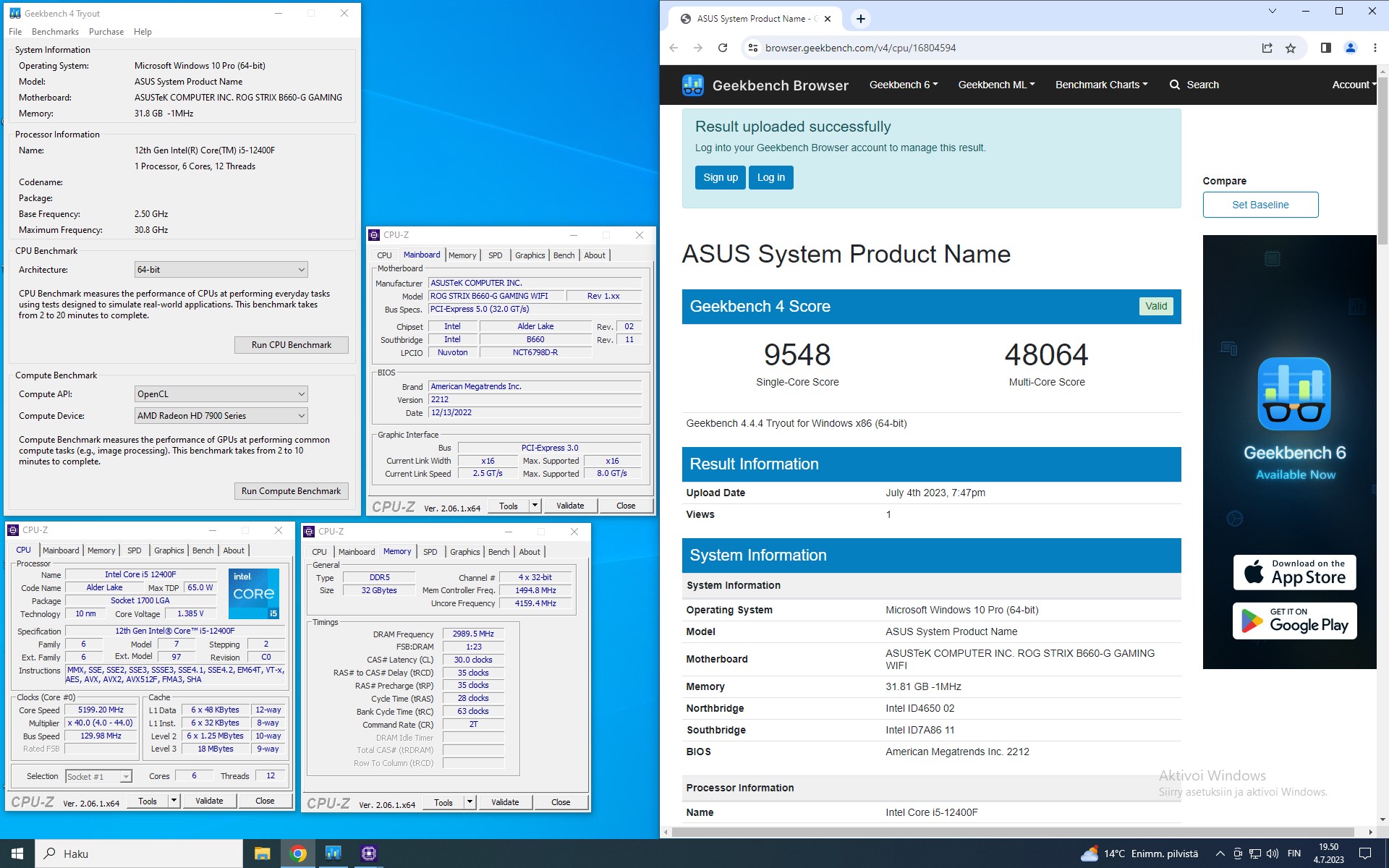Image resolution: width=1389 pixels, height=868 pixels.
Task: Bookmark this page with star icon
Action: click(1291, 48)
